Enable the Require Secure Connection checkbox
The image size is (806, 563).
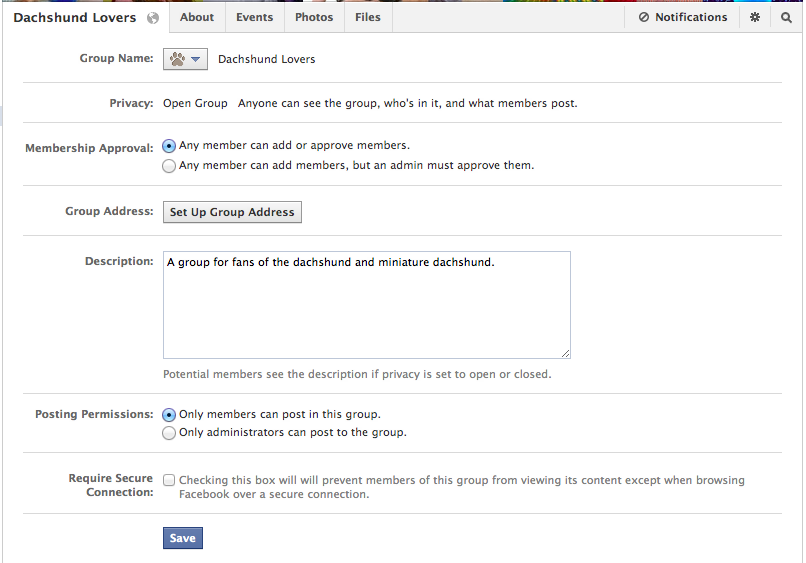pos(169,480)
